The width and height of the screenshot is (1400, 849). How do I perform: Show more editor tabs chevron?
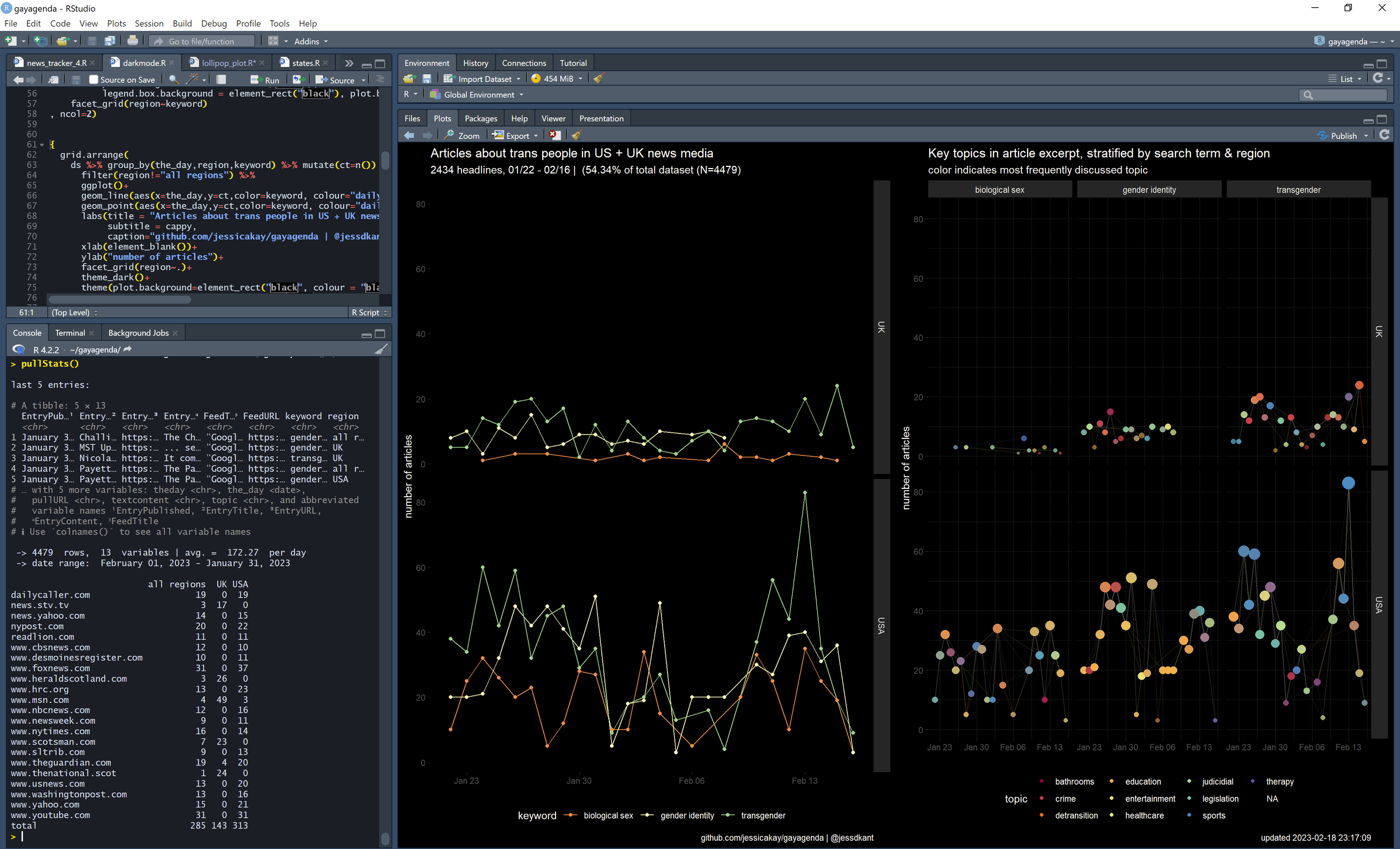[x=349, y=63]
